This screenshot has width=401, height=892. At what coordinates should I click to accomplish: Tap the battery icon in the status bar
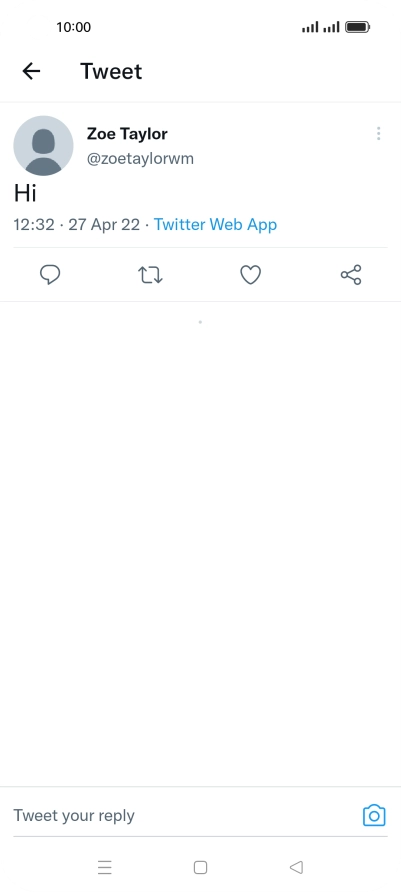click(358, 27)
